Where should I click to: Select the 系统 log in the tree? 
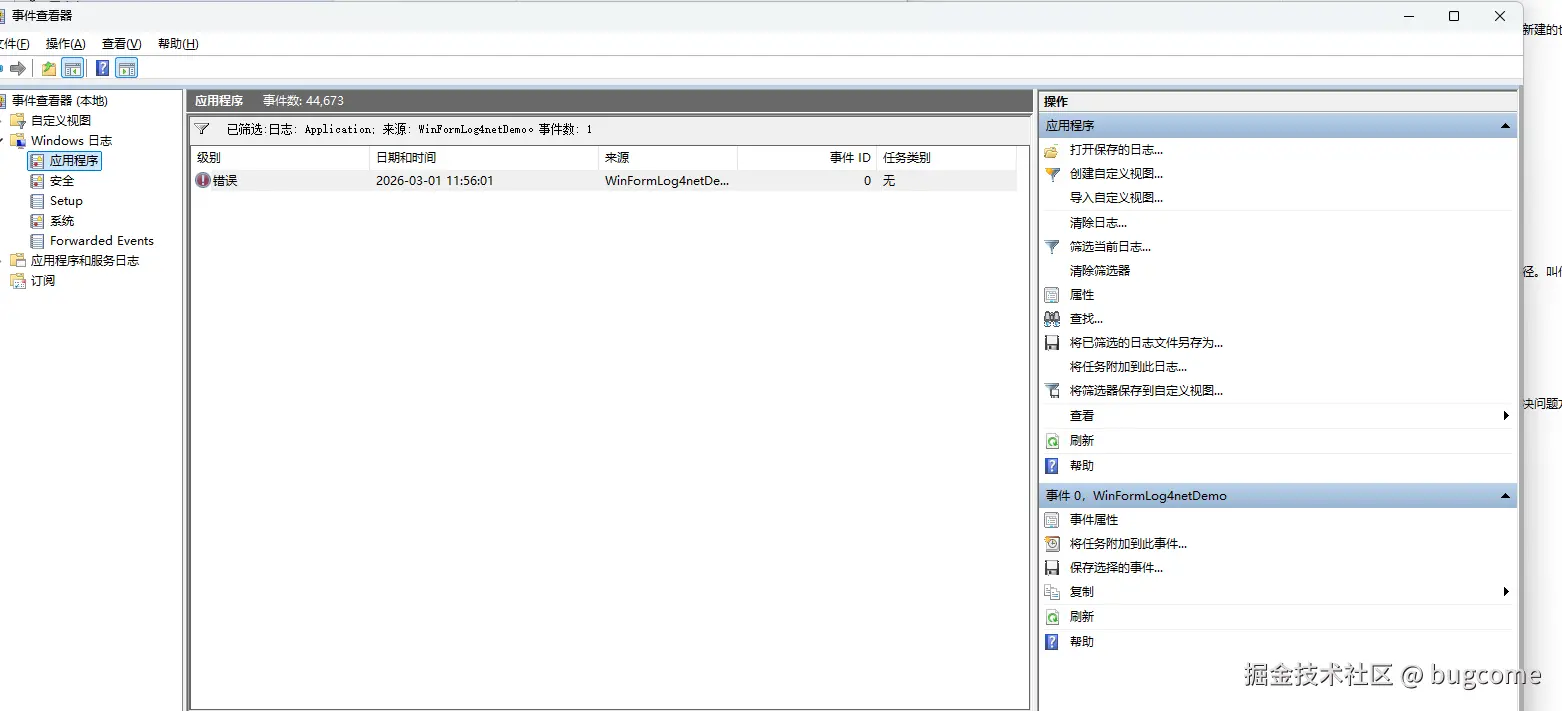point(62,221)
